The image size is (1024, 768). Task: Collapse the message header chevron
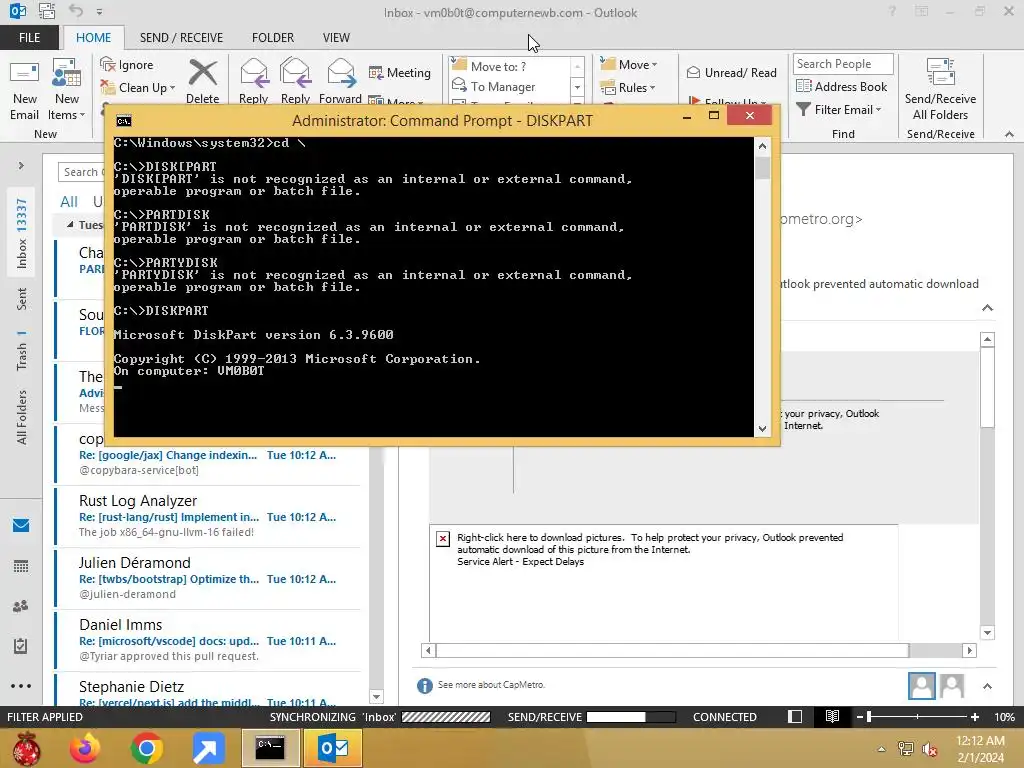pyautogui.click(x=987, y=308)
